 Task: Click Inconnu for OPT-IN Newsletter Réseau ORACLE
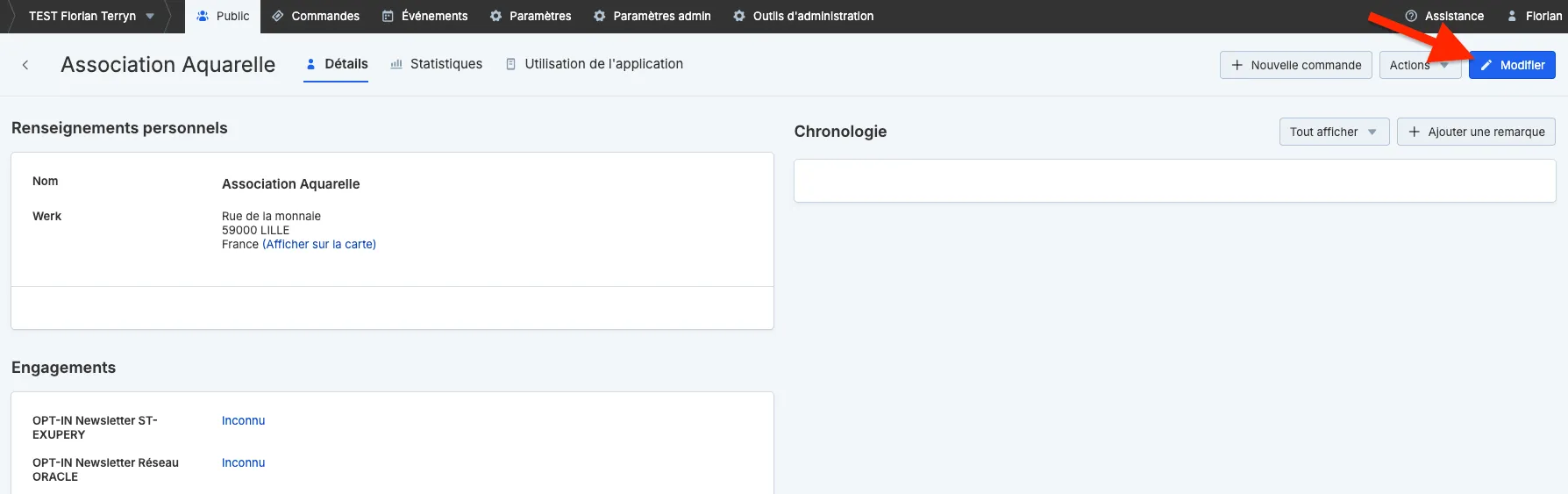(243, 462)
